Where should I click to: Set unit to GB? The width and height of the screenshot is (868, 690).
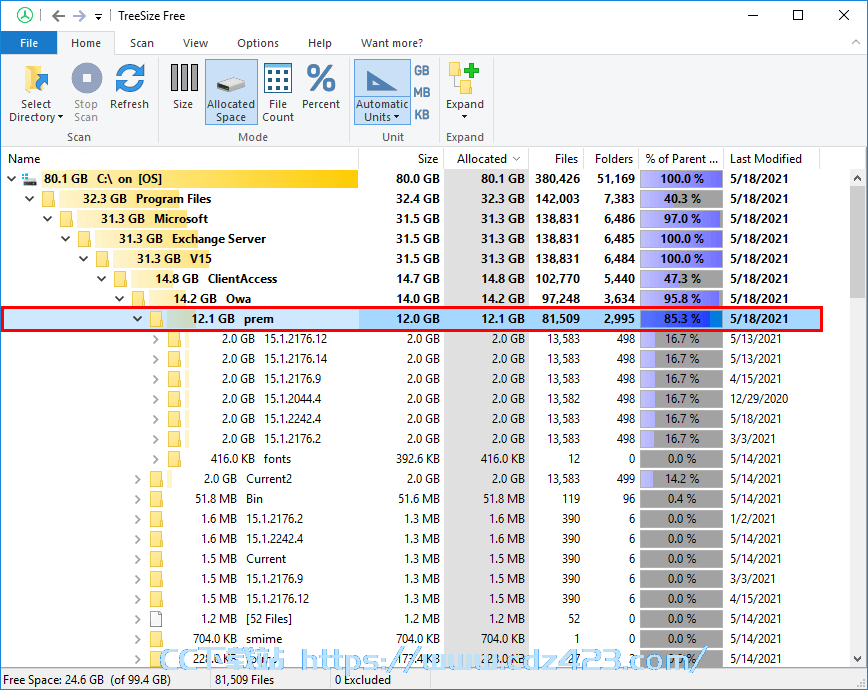coord(422,70)
